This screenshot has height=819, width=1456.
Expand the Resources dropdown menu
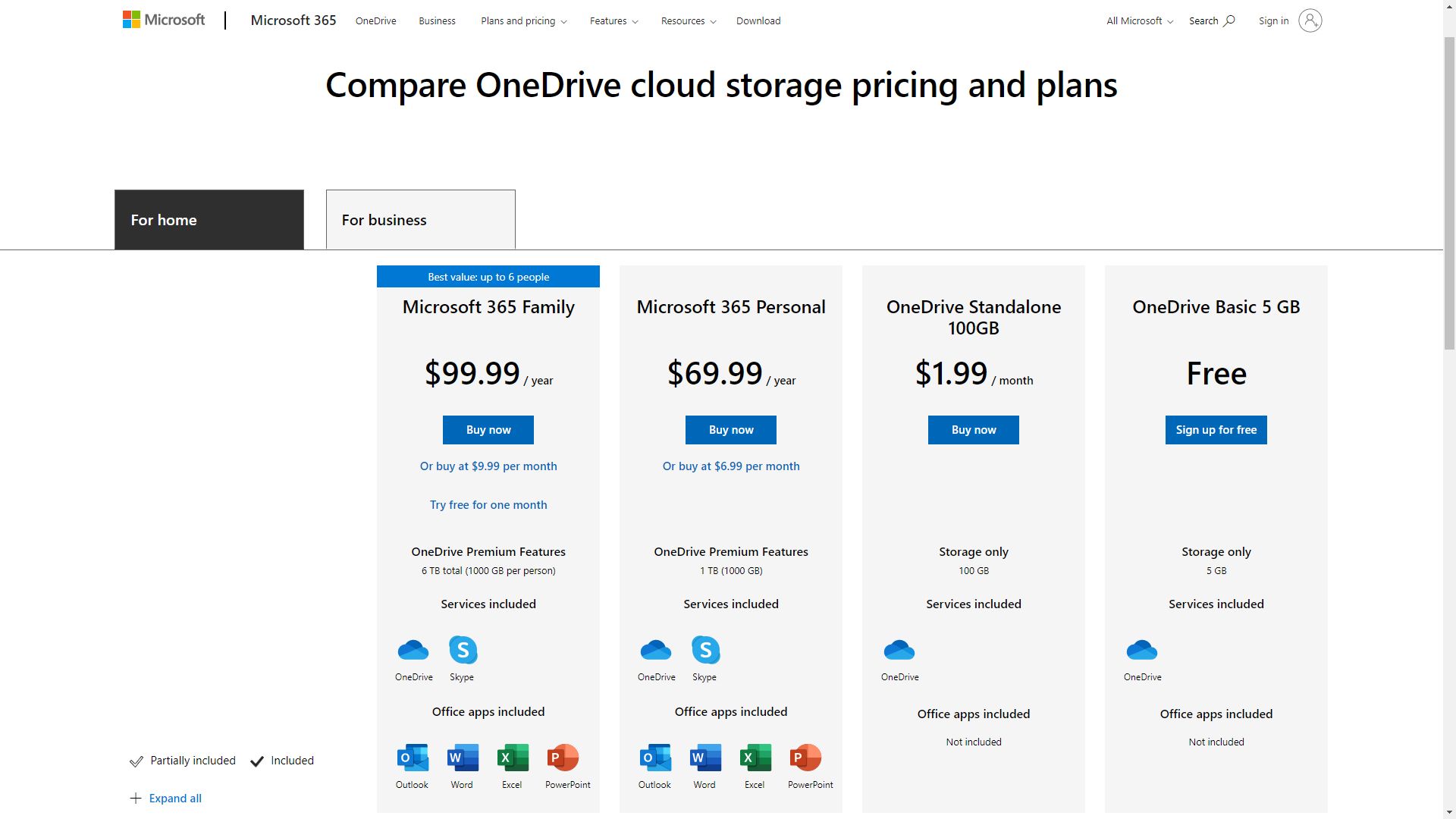(x=687, y=20)
